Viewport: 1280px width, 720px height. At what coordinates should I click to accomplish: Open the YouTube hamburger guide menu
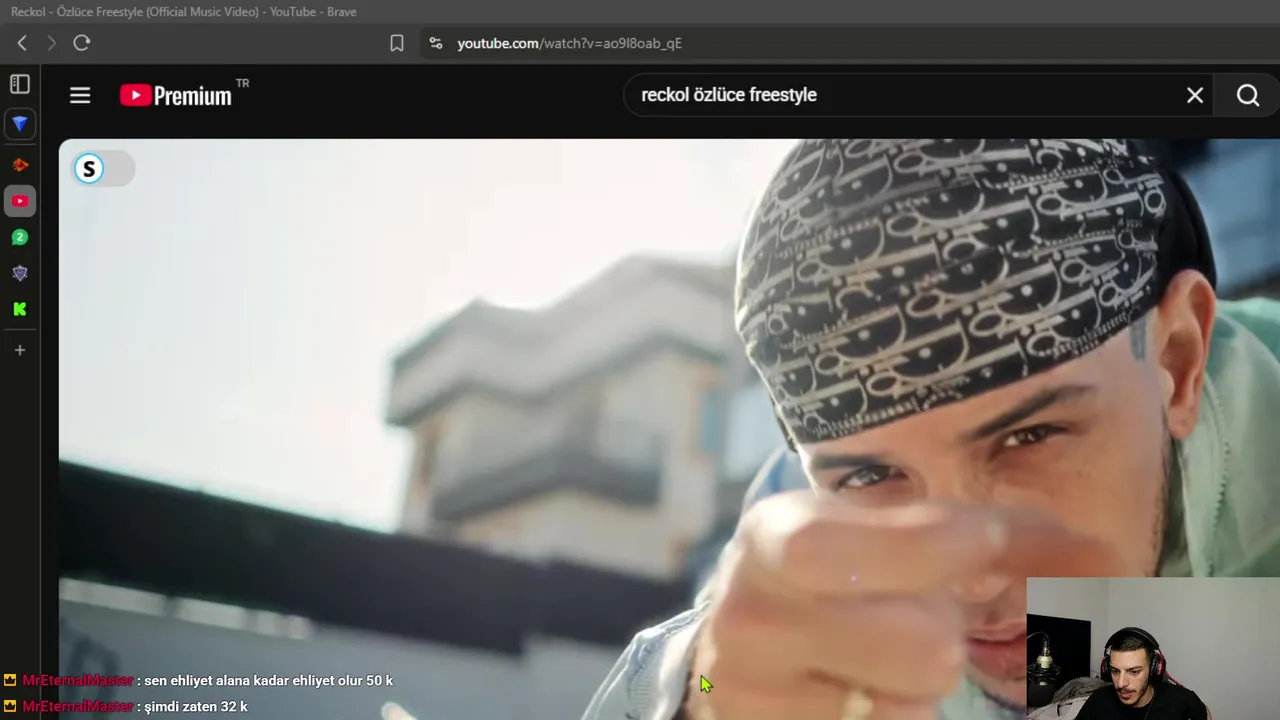click(x=80, y=95)
